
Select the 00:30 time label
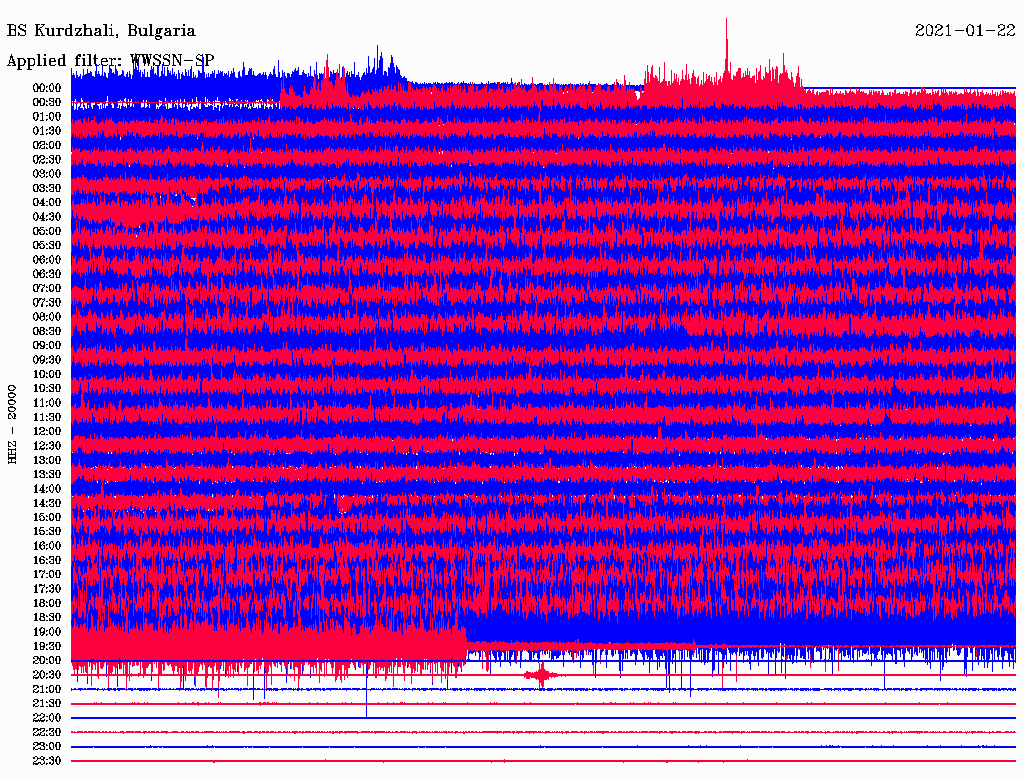47,102
